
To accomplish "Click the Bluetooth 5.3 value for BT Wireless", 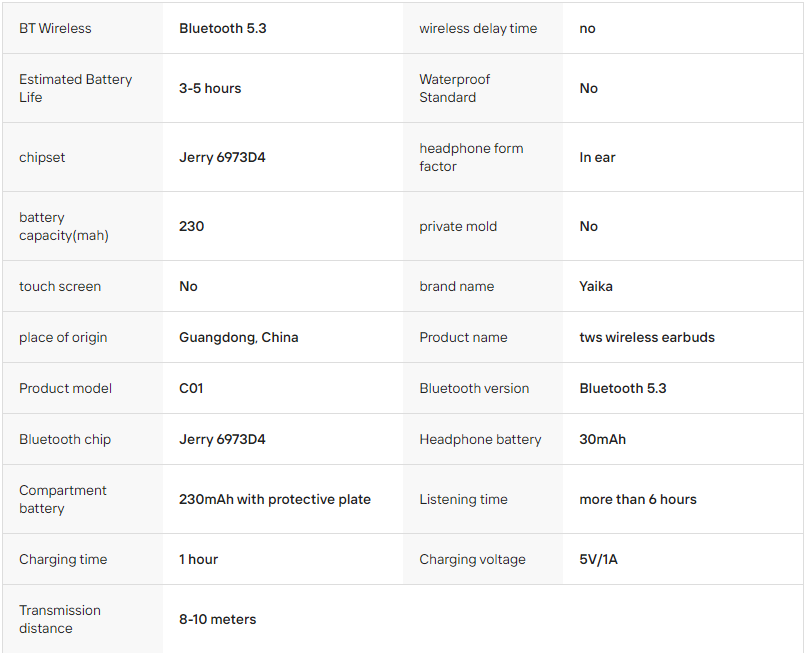I will click(x=223, y=28).
